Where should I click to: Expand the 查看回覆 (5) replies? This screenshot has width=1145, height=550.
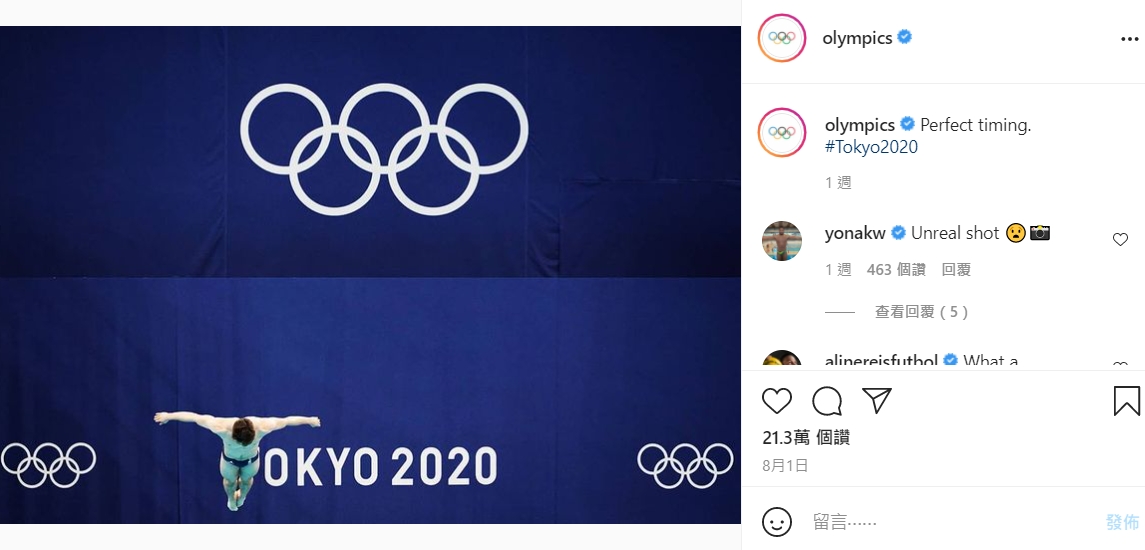pyautogui.click(x=921, y=312)
